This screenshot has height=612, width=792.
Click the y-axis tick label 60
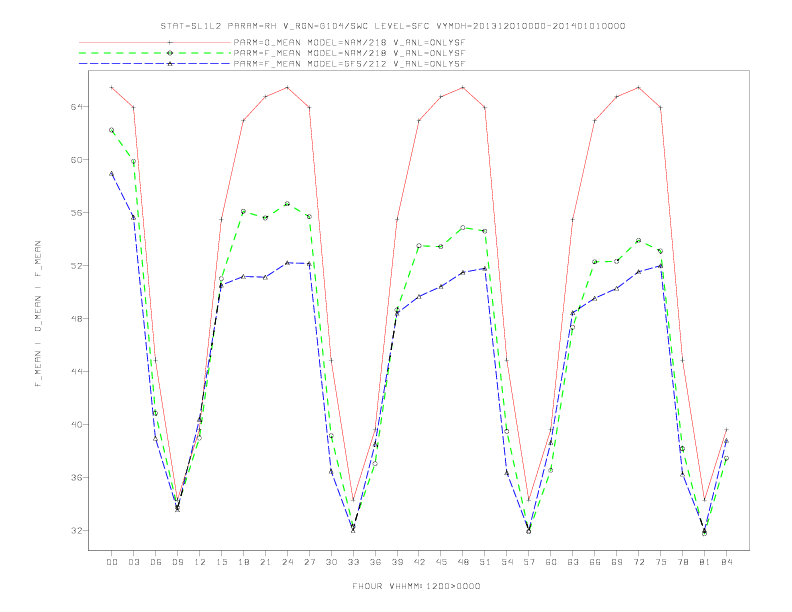[x=77, y=160]
